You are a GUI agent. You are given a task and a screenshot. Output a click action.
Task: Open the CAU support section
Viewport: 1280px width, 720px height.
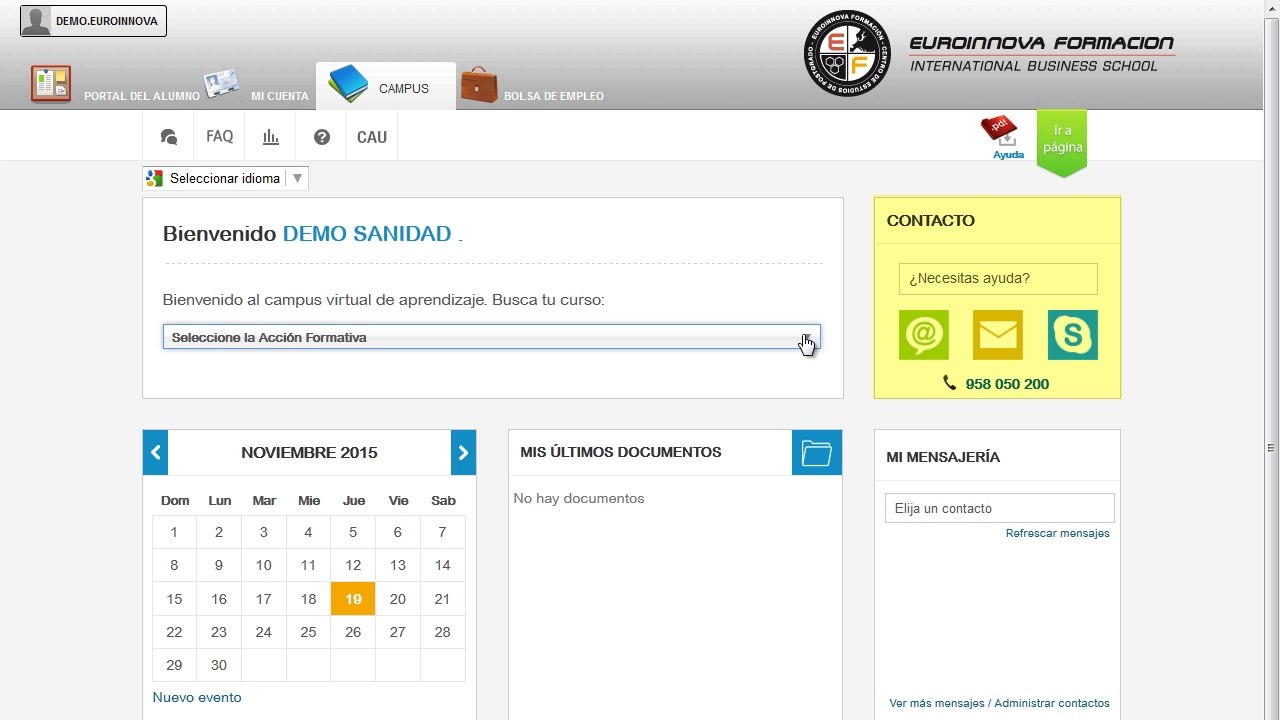[x=372, y=137]
